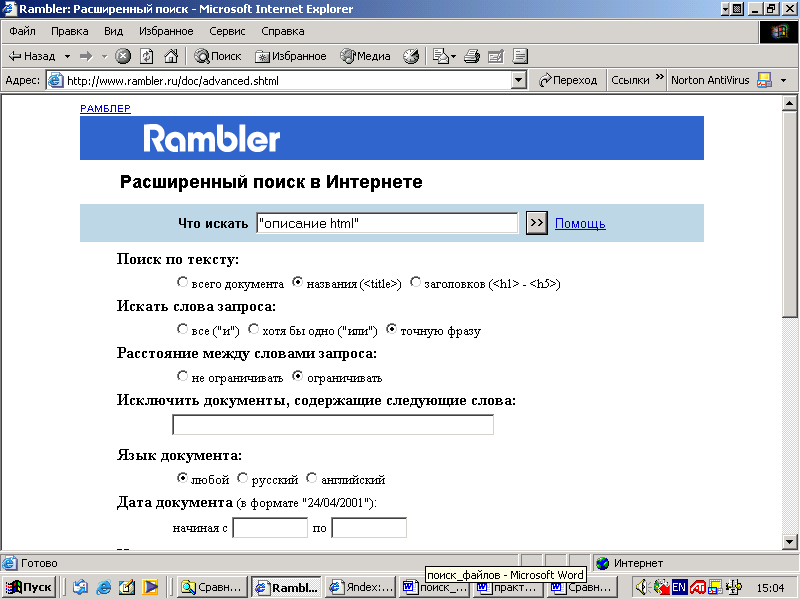
Task: Click the Помощь help link
Action: [580, 223]
